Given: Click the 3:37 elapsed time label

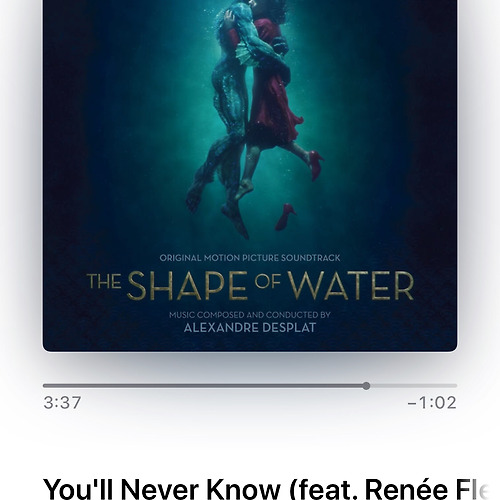Looking at the screenshot, I should [x=62, y=403].
